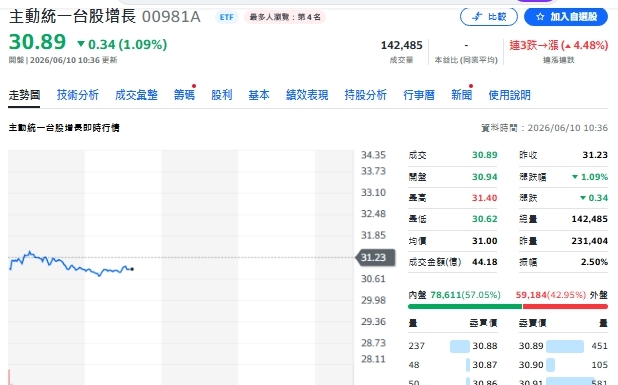
Task: Click the ETF badge
Action: [x=227, y=17]
